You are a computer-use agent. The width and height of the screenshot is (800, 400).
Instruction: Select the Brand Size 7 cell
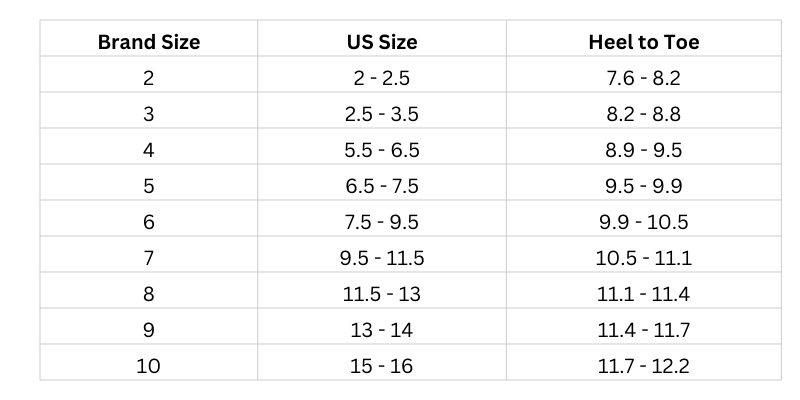(148, 255)
